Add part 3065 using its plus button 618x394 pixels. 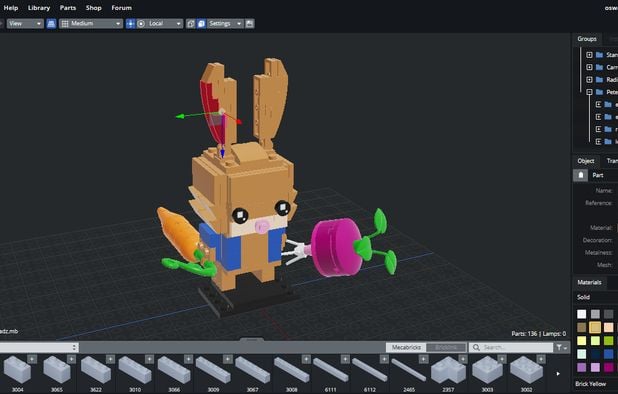pyautogui.click(x=71, y=359)
